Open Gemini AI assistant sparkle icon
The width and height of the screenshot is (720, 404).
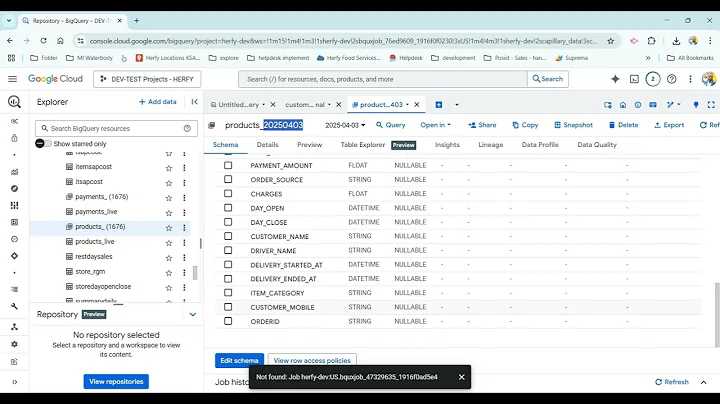(615, 79)
